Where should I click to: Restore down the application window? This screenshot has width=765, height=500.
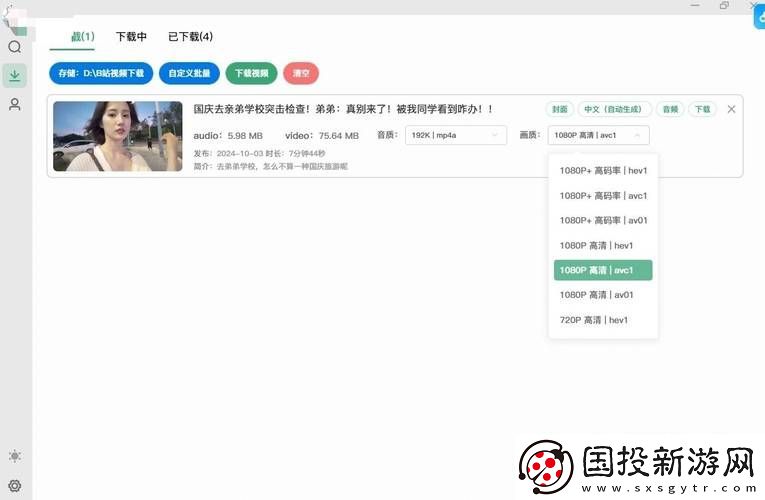[x=724, y=5]
